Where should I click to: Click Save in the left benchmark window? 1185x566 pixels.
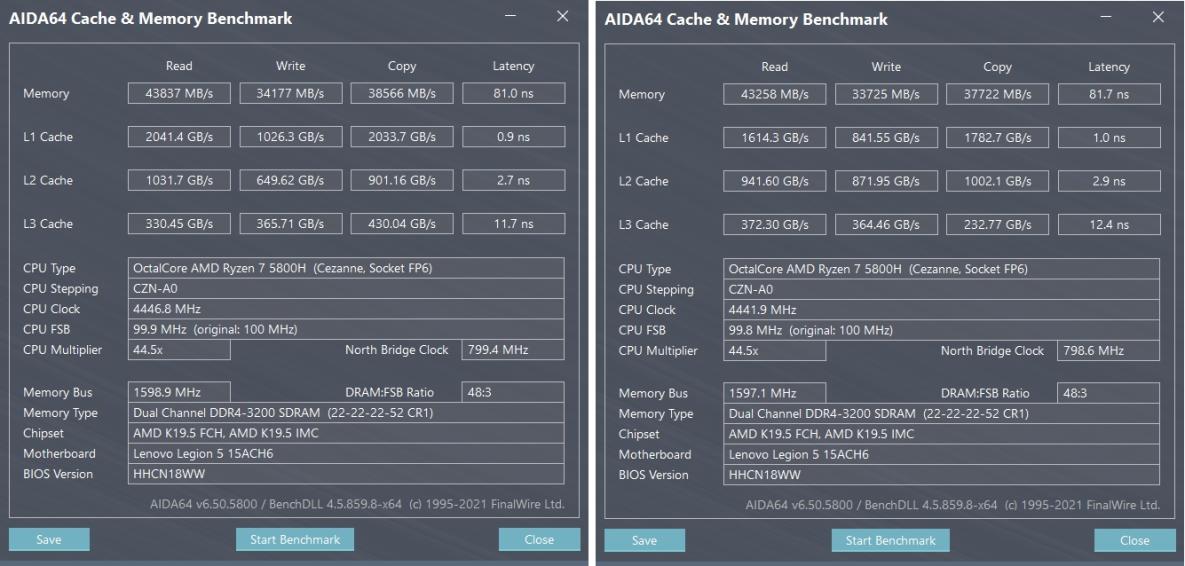pos(49,540)
